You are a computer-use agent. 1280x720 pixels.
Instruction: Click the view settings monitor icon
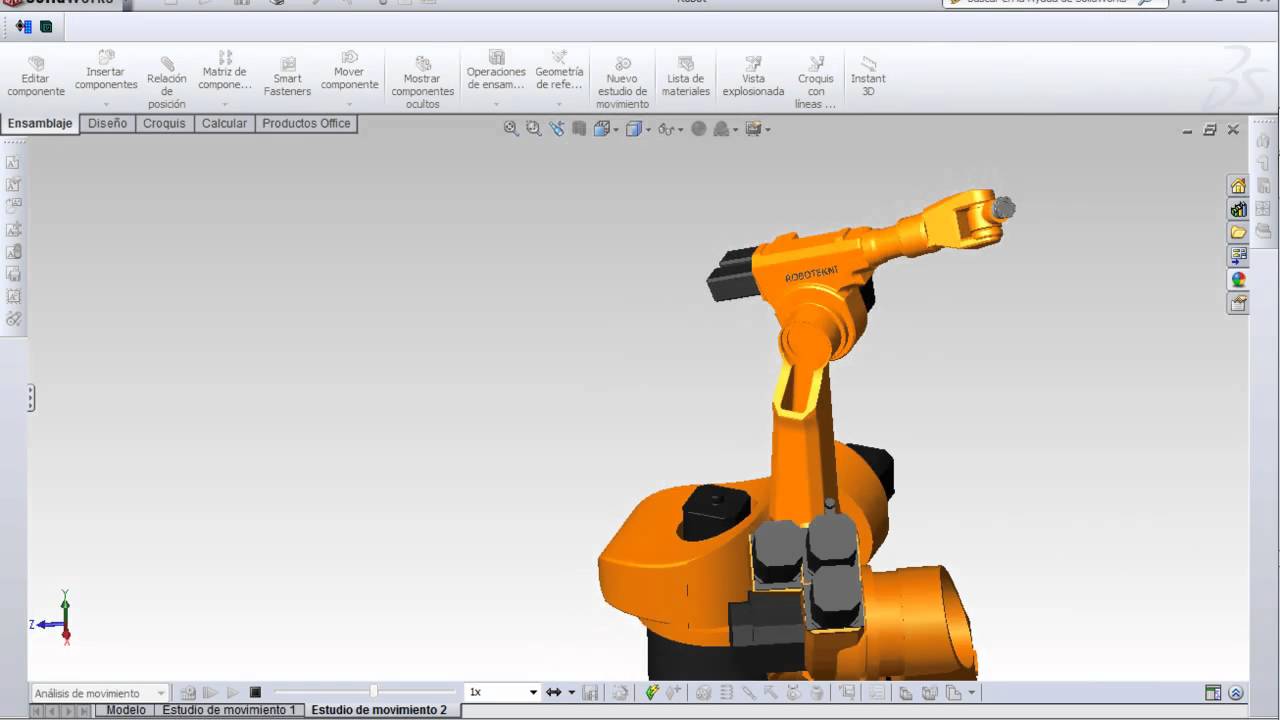click(754, 128)
